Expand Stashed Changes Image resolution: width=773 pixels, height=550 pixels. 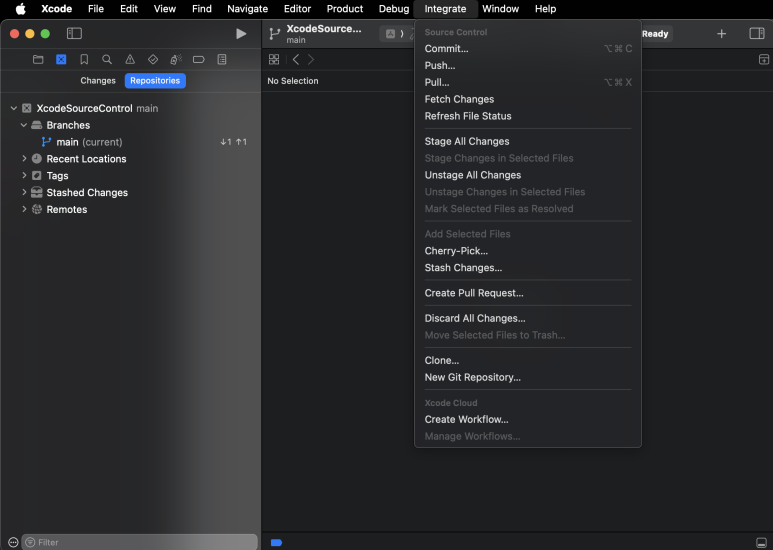(x=24, y=192)
